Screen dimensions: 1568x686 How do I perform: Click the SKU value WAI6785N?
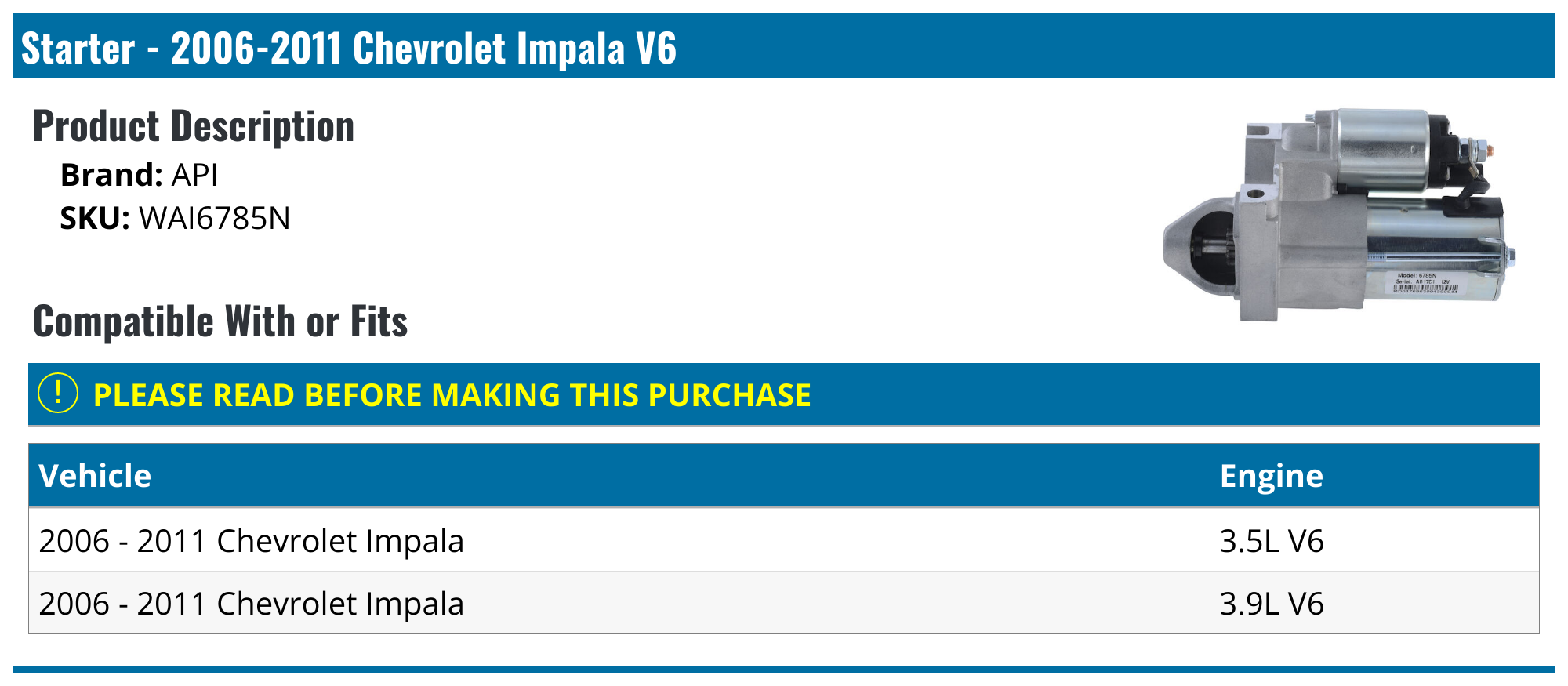tap(214, 218)
